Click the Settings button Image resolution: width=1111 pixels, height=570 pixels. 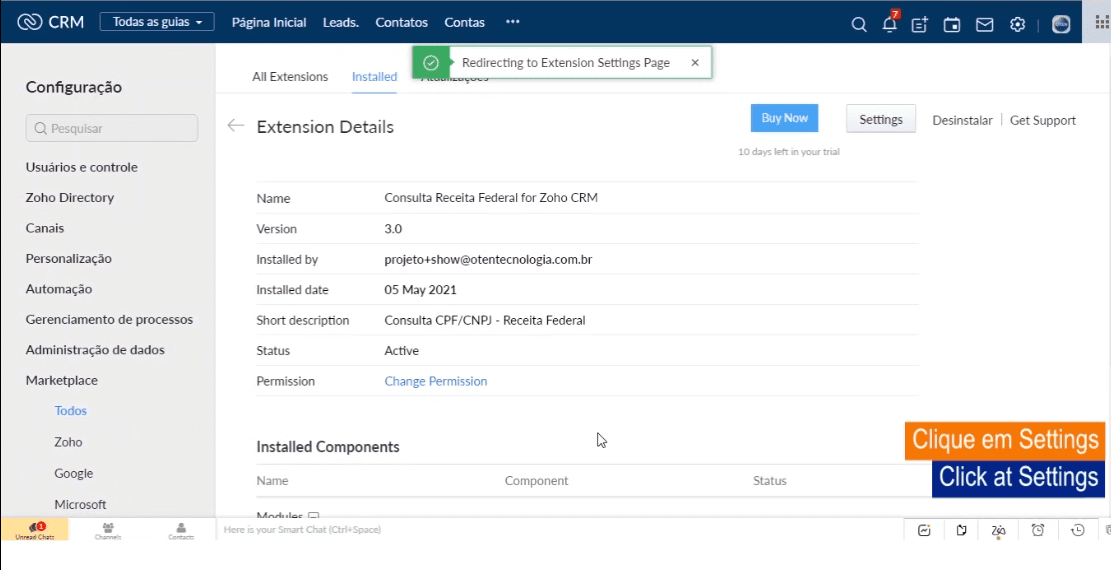click(x=880, y=119)
